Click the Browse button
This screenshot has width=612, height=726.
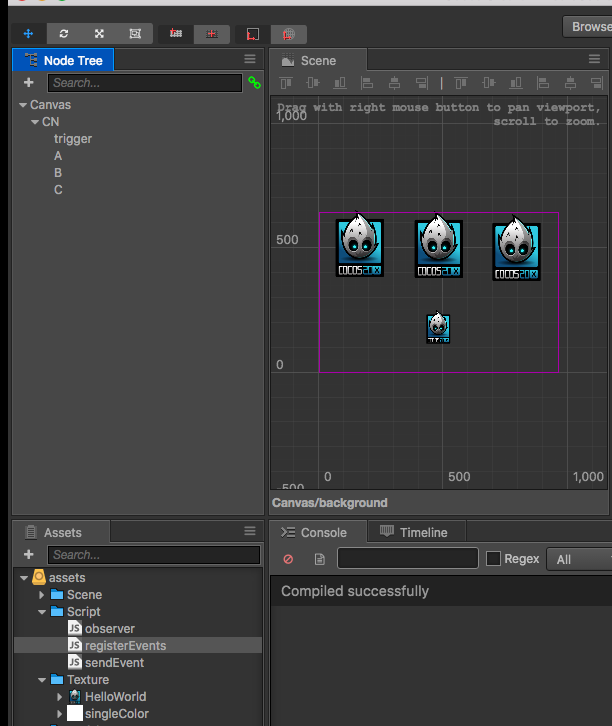coord(588,27)
